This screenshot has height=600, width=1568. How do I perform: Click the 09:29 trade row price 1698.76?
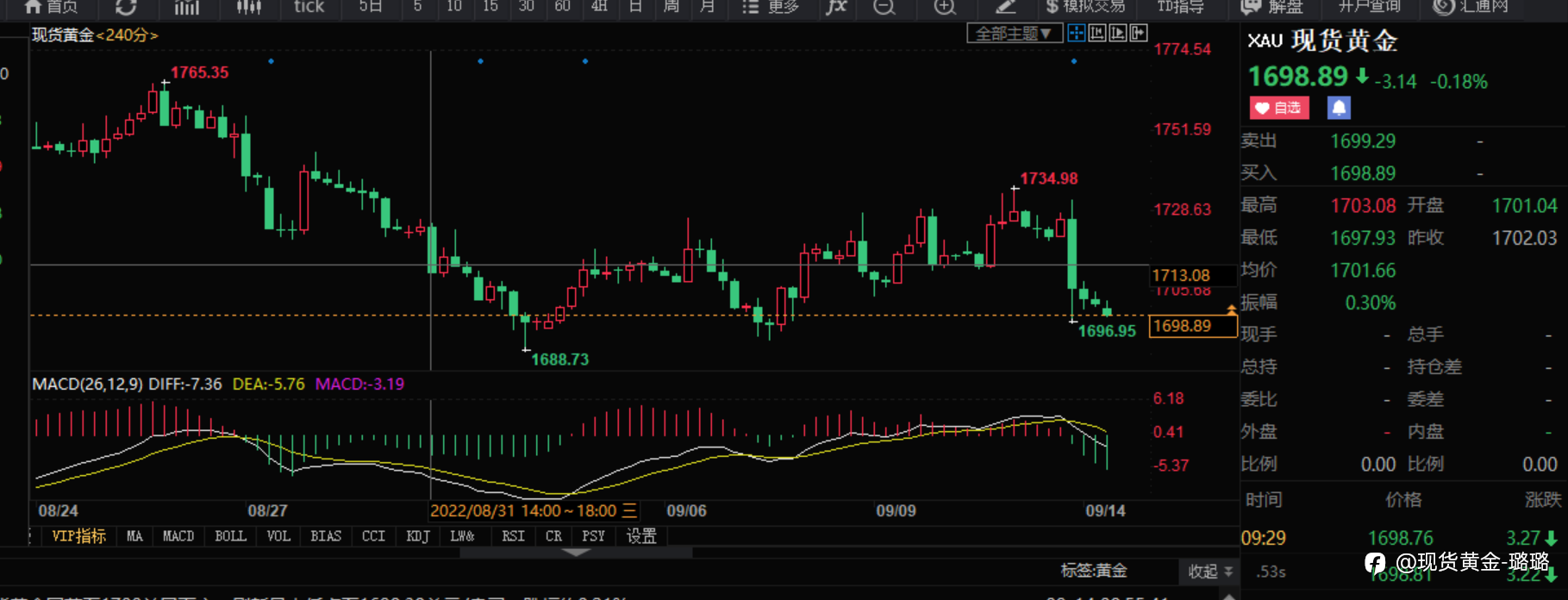point(1401,539)
